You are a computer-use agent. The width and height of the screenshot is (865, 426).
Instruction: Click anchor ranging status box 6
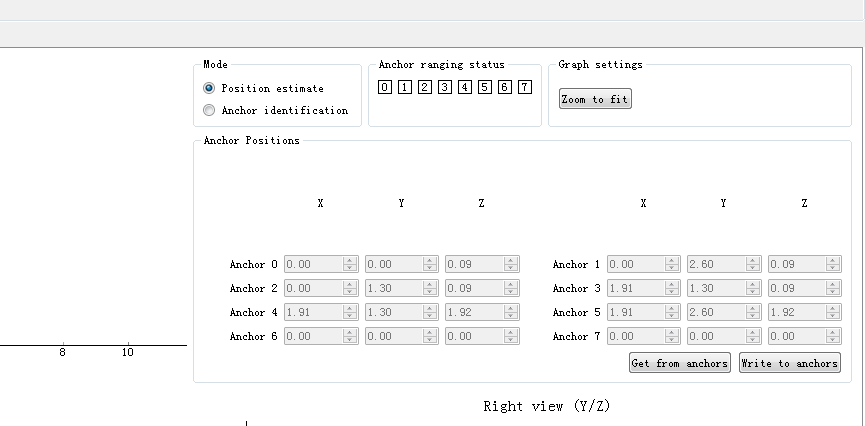click(505, 87)
